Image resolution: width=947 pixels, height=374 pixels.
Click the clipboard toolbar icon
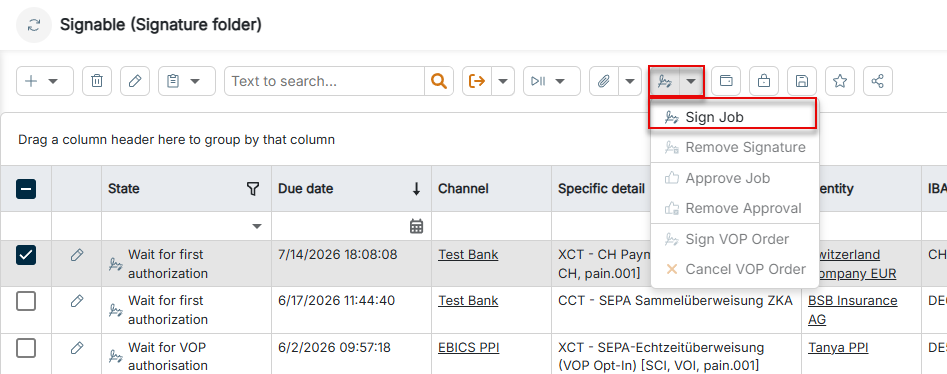[173, 81]
